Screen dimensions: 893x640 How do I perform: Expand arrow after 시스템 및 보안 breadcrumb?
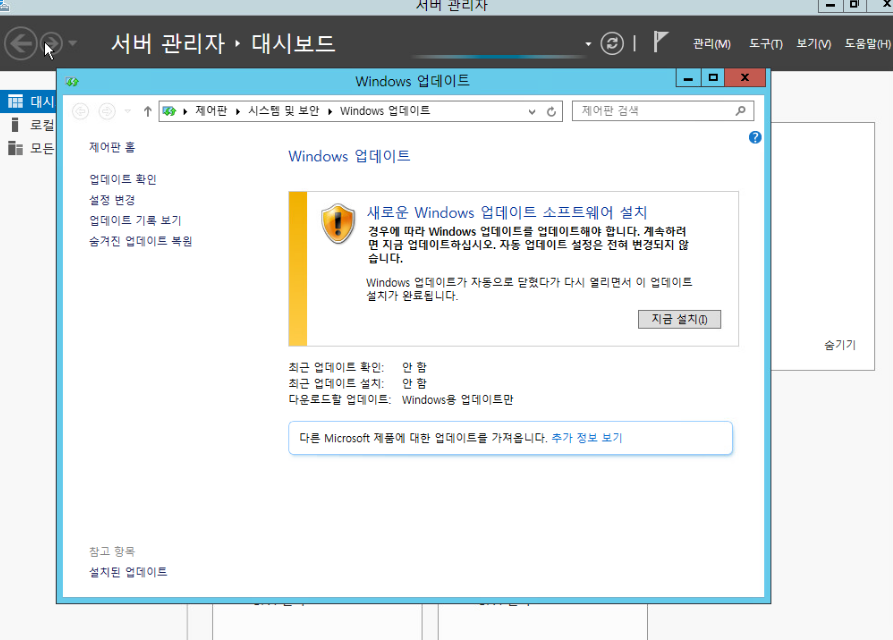coord(330,111)
